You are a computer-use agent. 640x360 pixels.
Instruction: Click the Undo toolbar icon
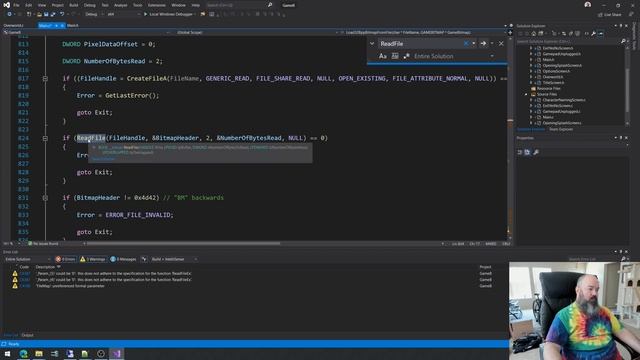[62, 14]
